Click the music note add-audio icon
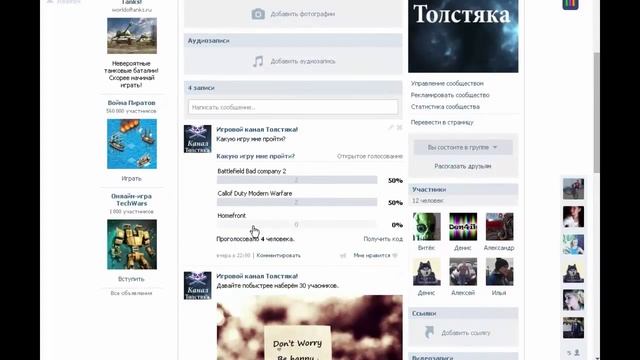The image size is (640, 360). tap(258, 61)
